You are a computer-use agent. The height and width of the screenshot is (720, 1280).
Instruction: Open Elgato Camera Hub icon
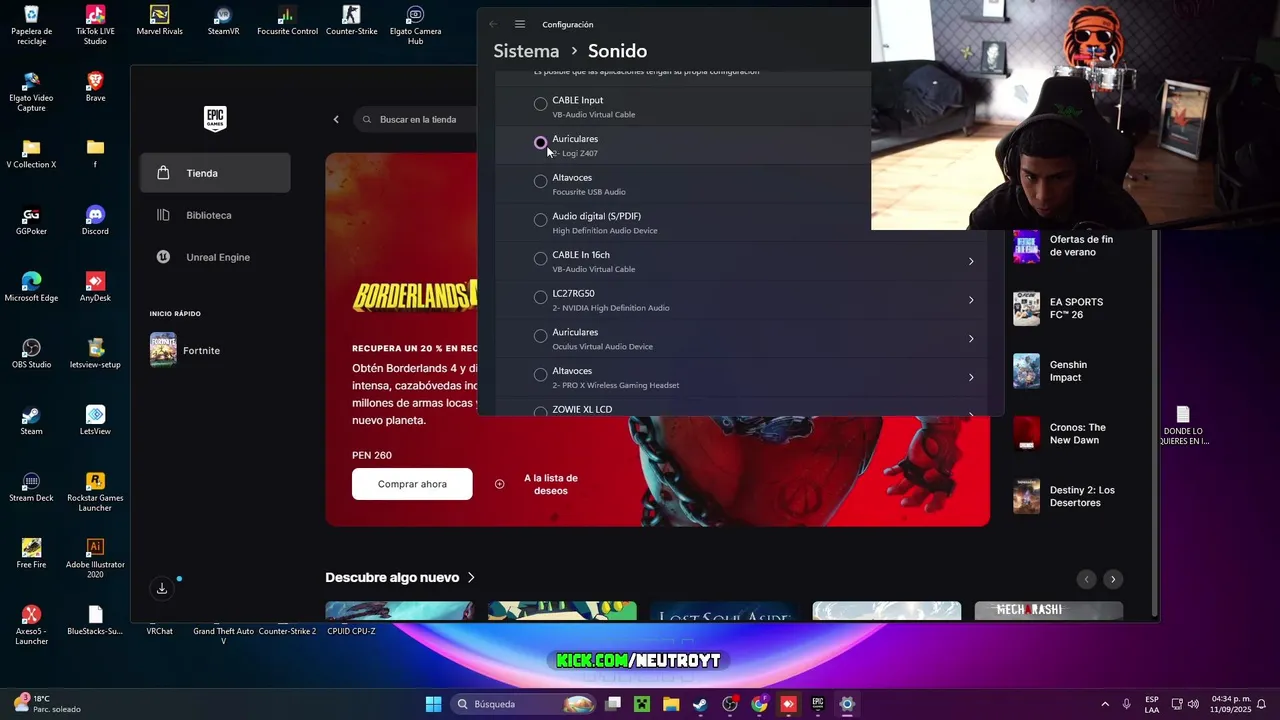[415, 25]
